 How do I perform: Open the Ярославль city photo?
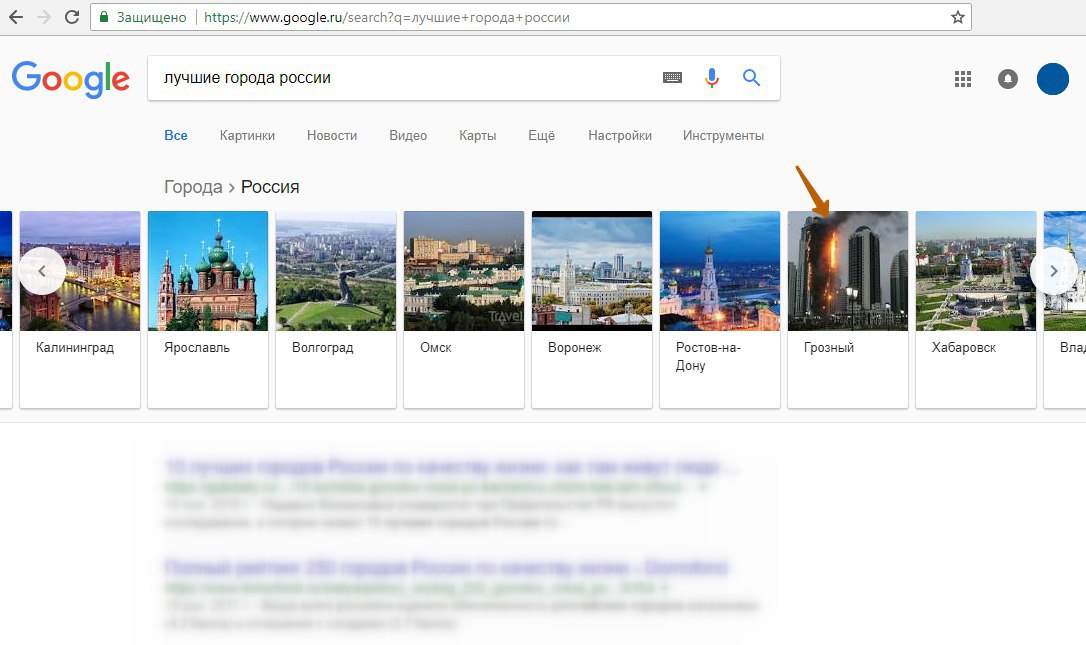(x=208, y=271)
